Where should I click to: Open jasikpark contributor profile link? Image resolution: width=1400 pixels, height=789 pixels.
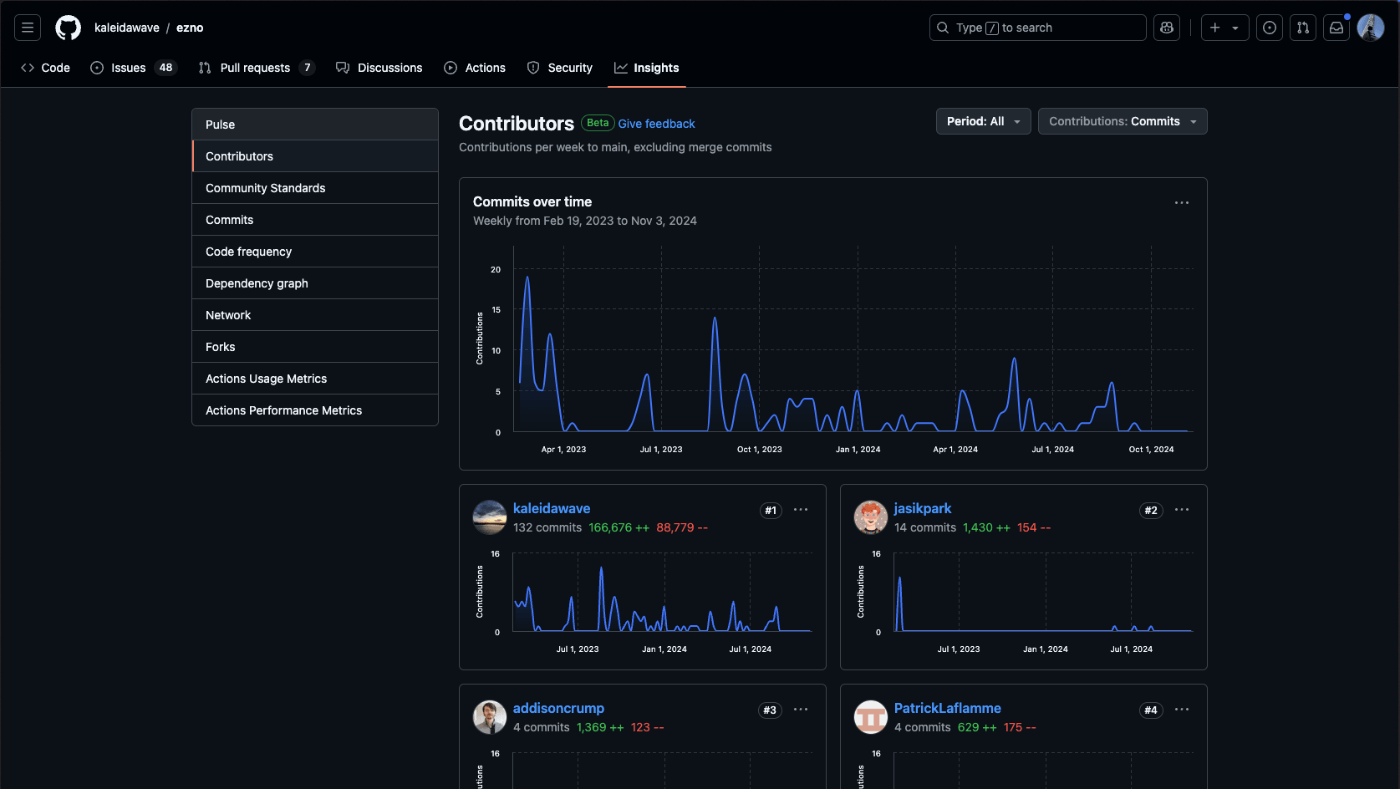click(923, 508)
